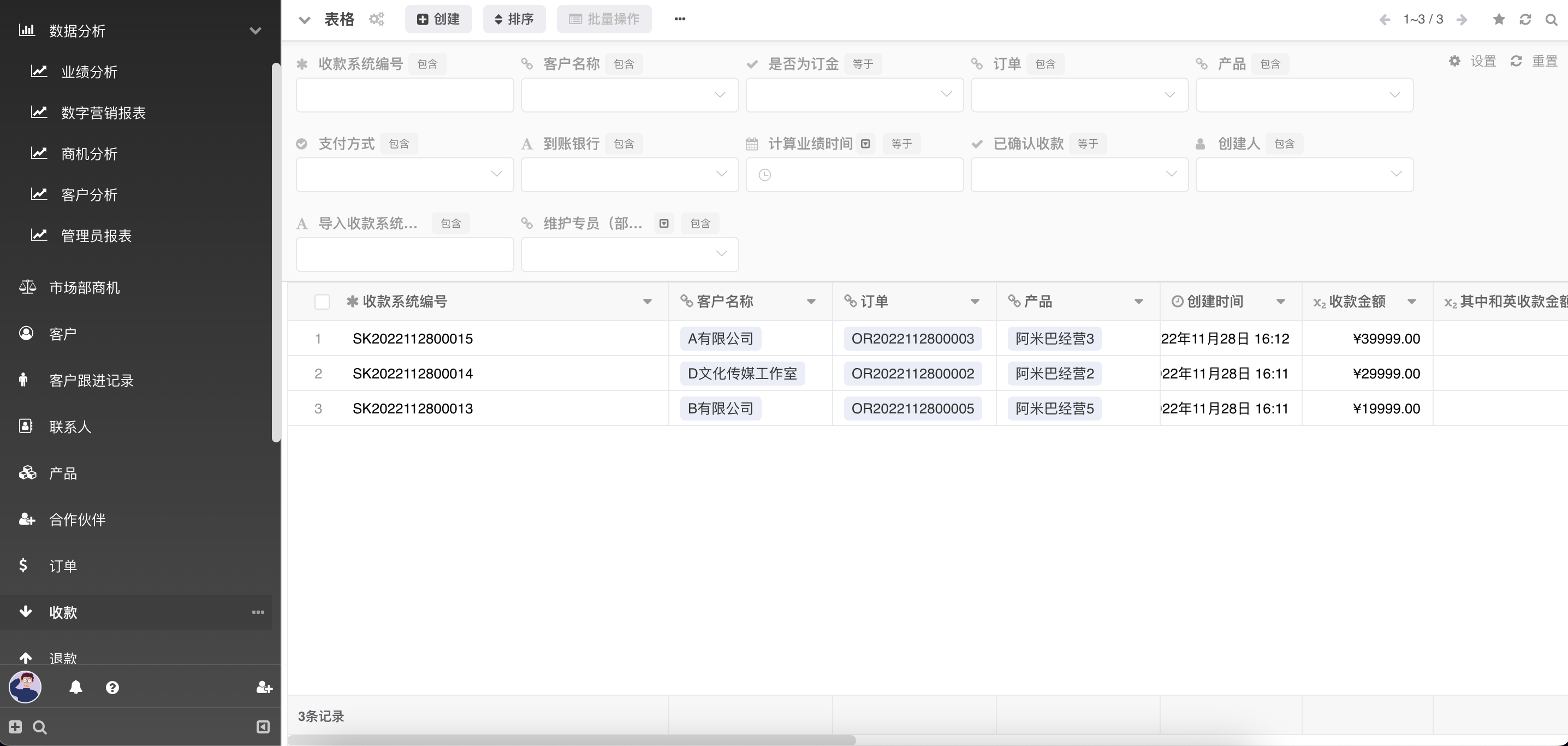The image size is (1568, 746).
Task: Open filter 设置 link
Action: [1472, 62]
